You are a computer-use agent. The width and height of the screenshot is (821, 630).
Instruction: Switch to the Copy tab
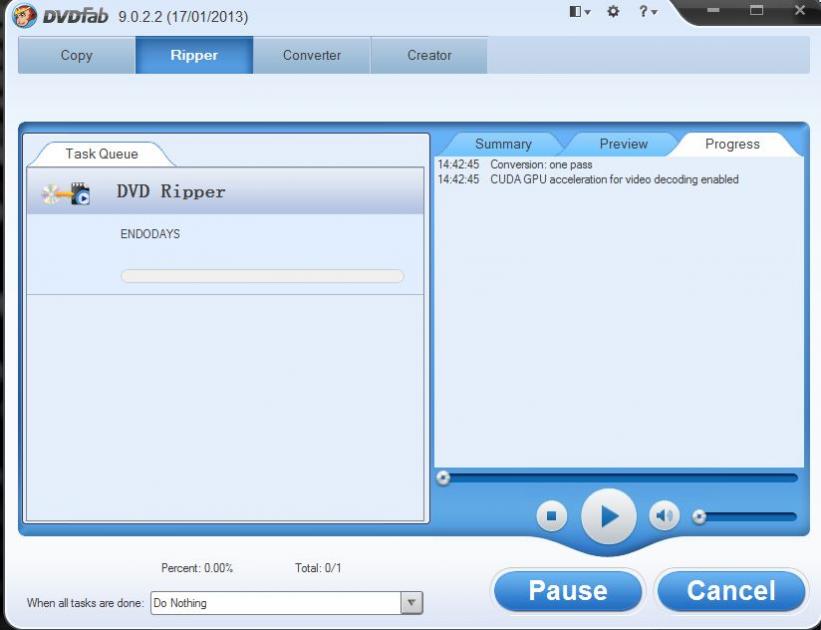(76, 56)
